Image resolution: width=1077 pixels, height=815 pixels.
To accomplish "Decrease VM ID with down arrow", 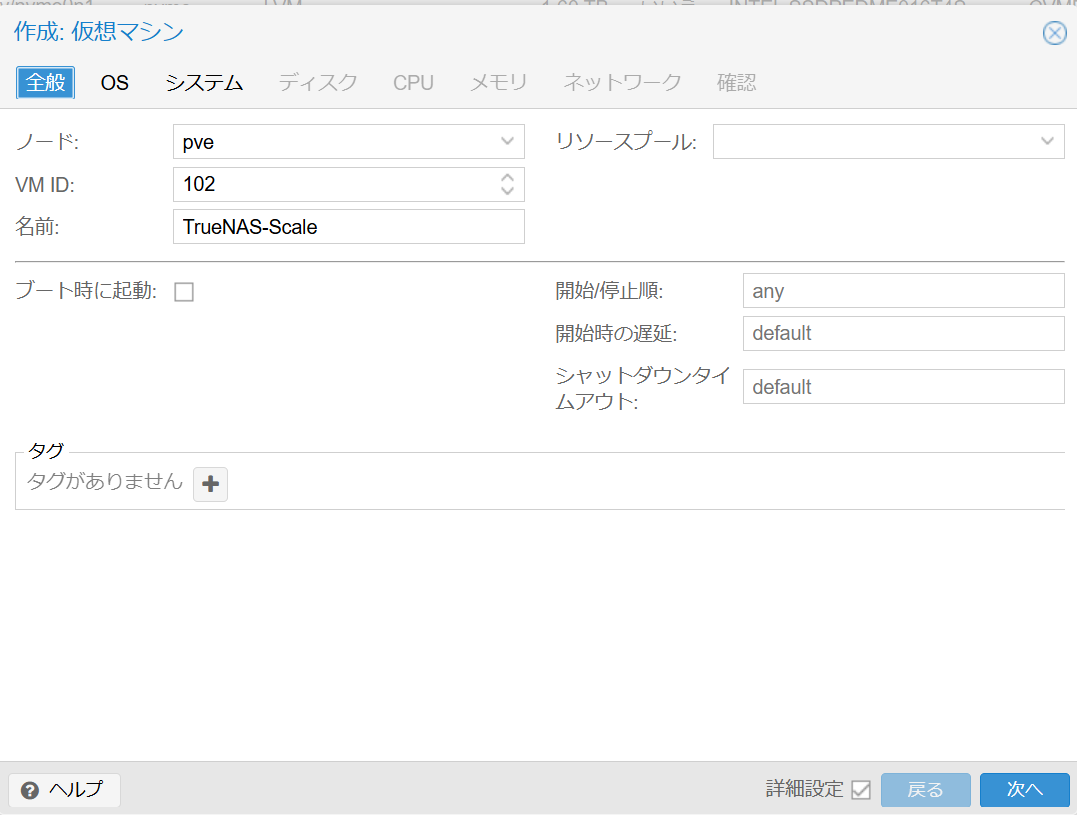I will click(x=507, y=190).
